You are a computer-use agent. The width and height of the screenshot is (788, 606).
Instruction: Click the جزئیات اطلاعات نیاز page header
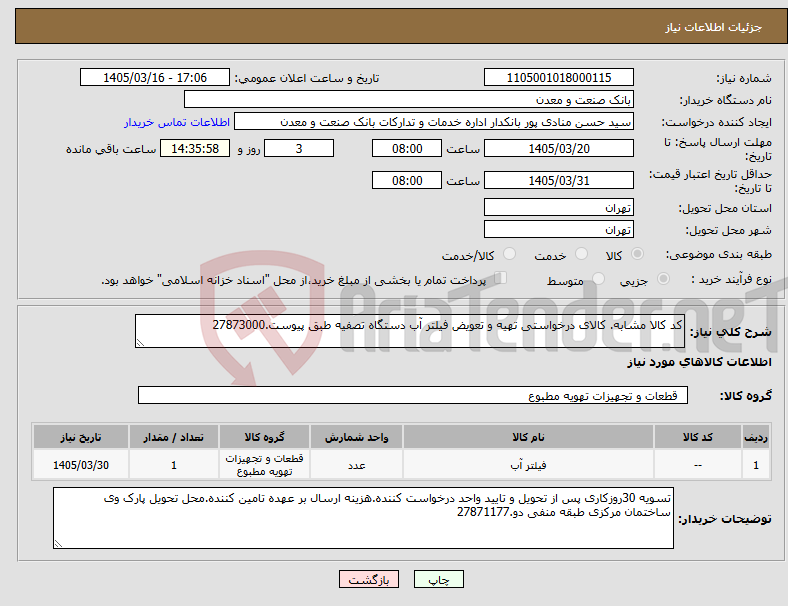tap(714, 27)
